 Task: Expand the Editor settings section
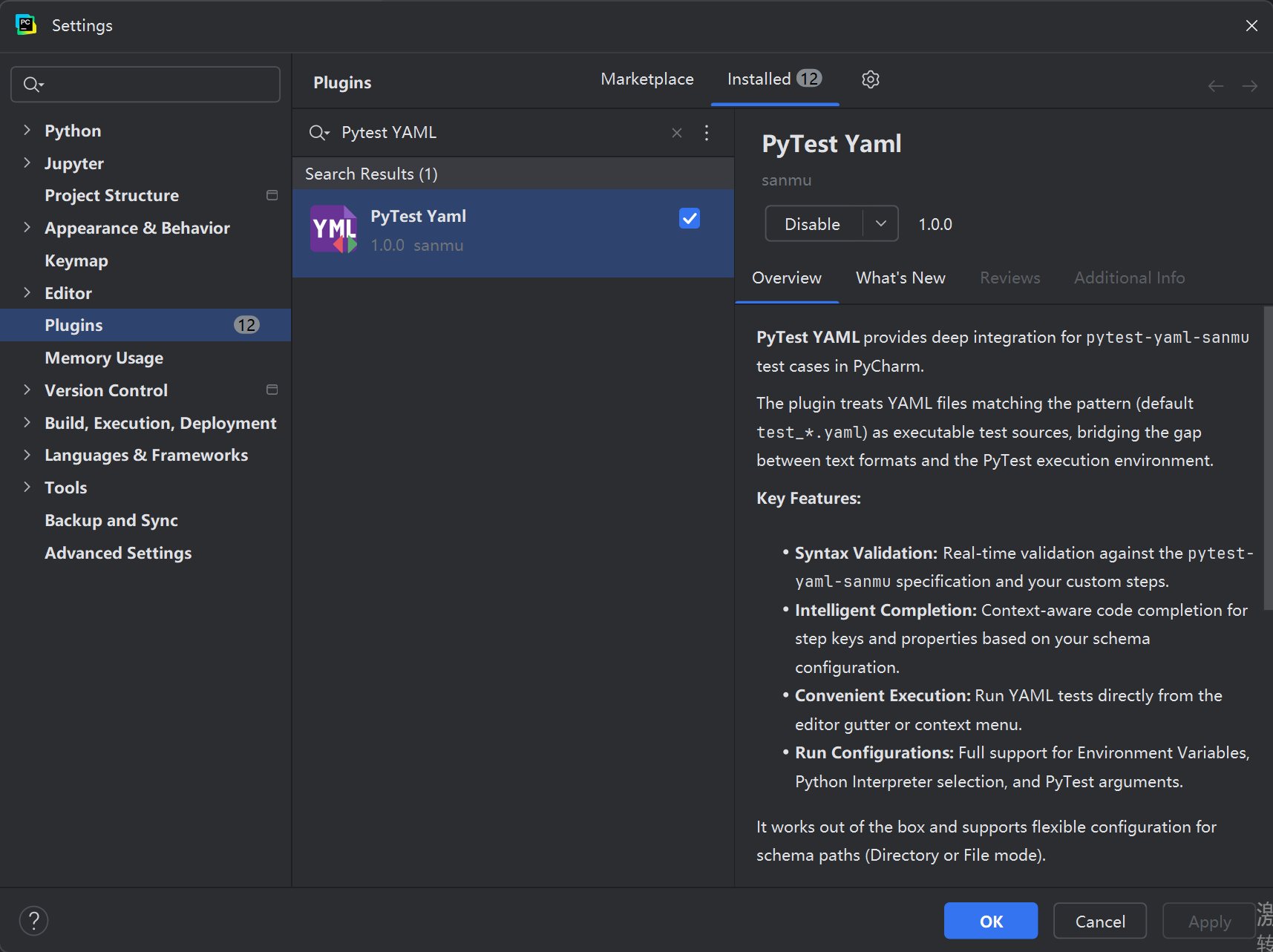point(27,293)
